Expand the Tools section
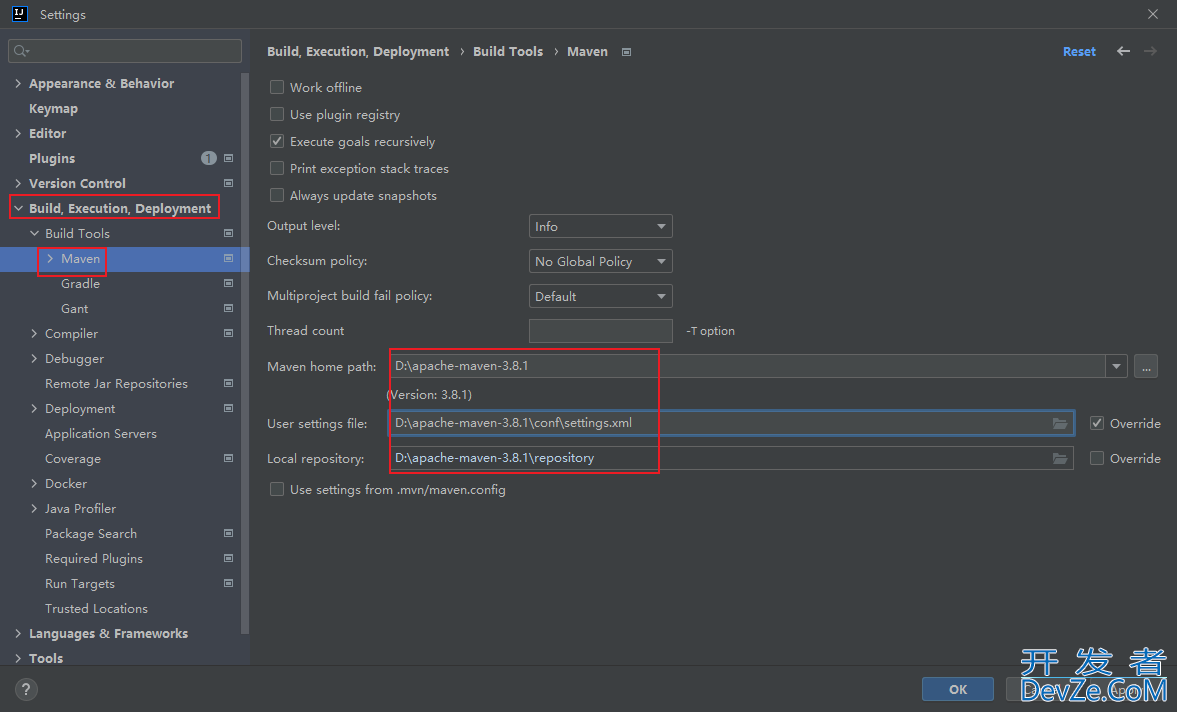This screenshot has height=712, width=1177. (x=18, y=658)
